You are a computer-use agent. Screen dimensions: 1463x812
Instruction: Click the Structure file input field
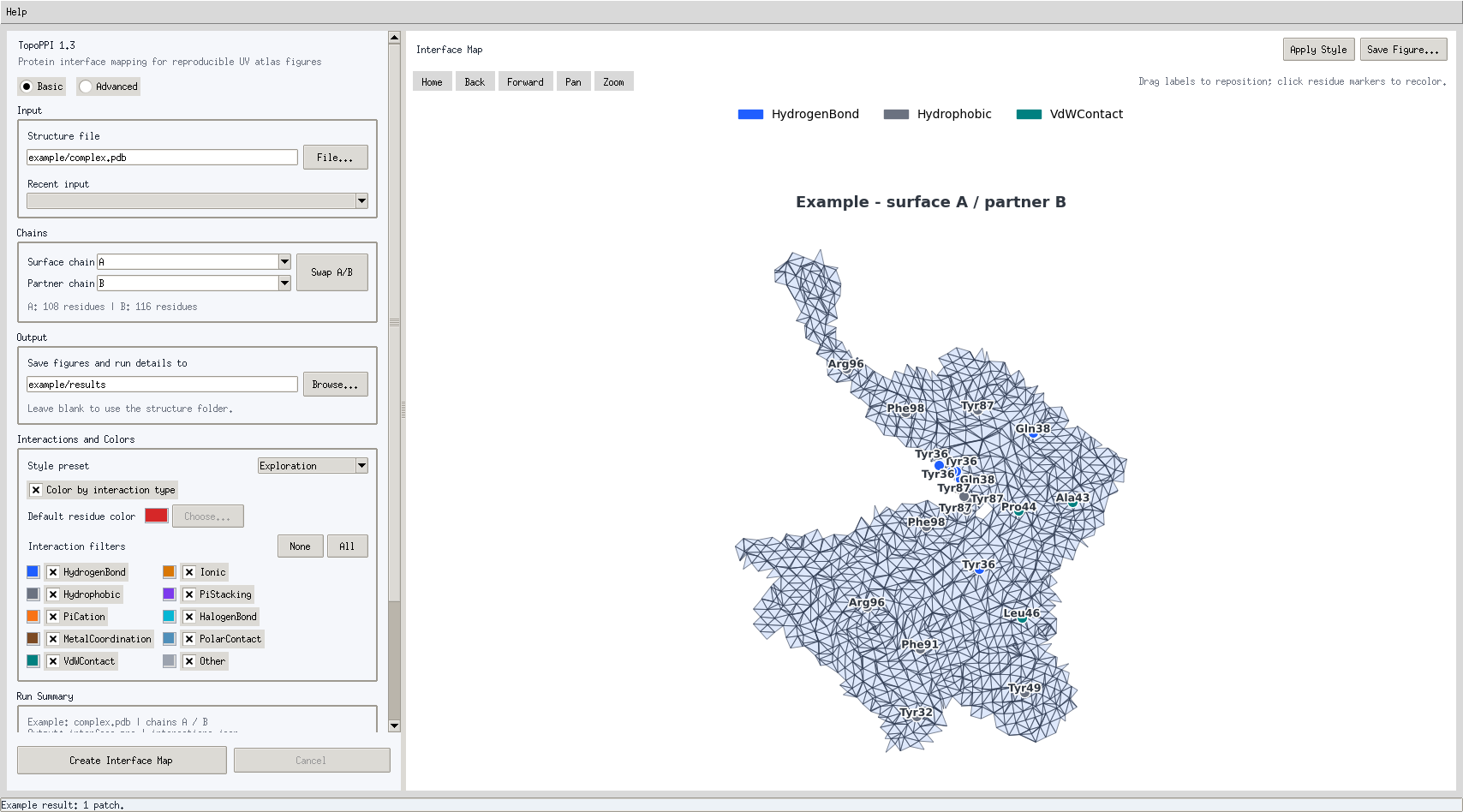click(162, 158)
